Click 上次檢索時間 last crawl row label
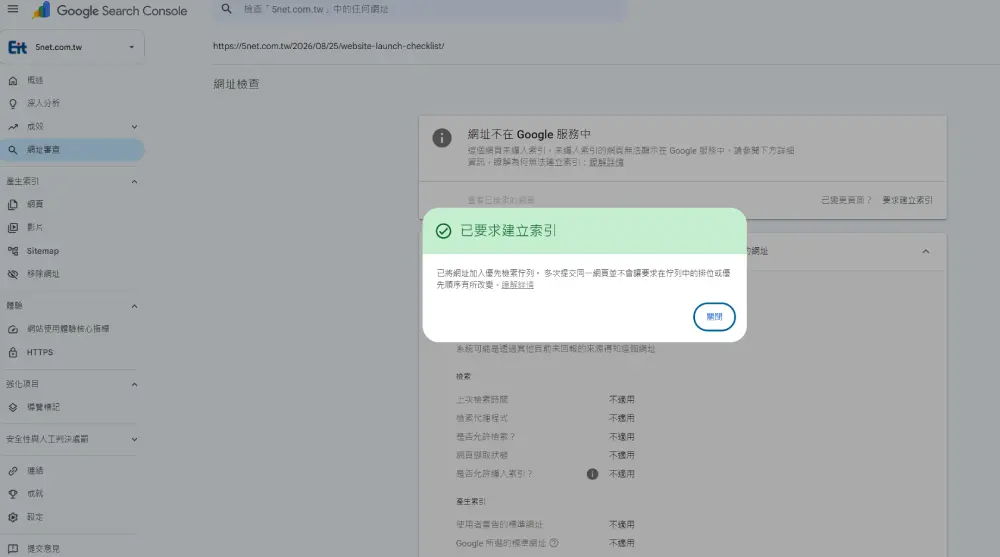This screenshot has height=557, width=1000. click(482, 400)
